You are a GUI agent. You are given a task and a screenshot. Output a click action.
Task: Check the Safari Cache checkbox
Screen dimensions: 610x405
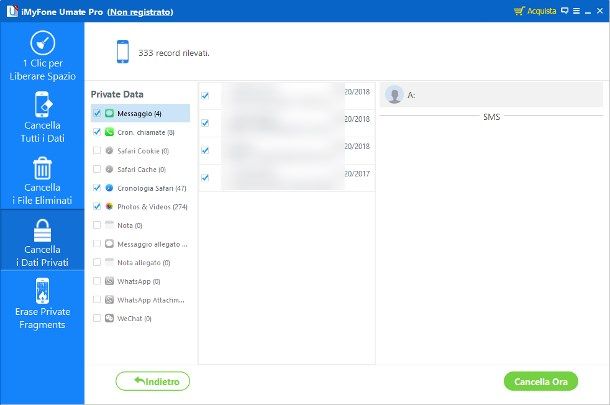click(97, 169)
